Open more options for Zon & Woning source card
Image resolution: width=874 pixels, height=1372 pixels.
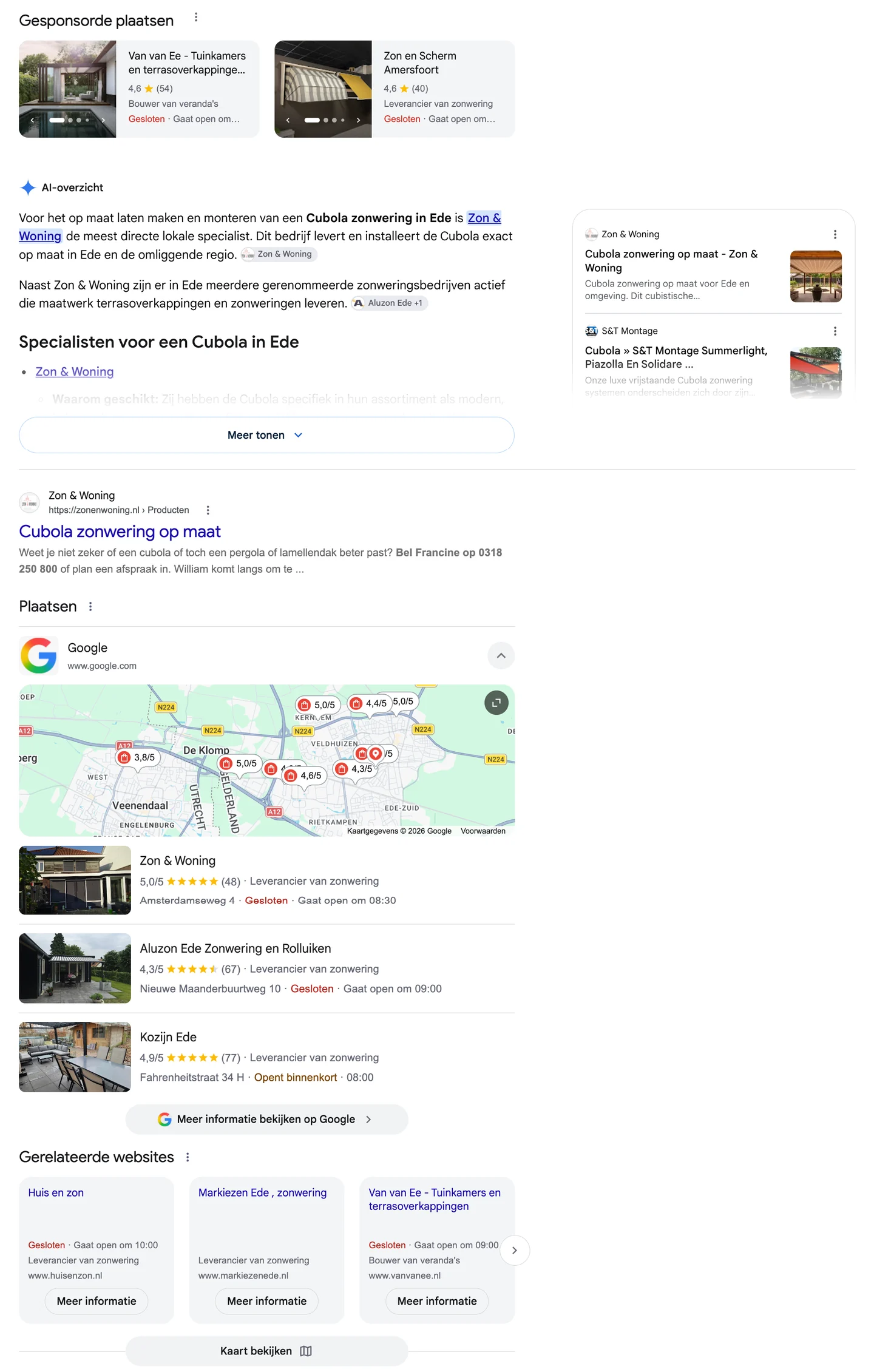835,234
